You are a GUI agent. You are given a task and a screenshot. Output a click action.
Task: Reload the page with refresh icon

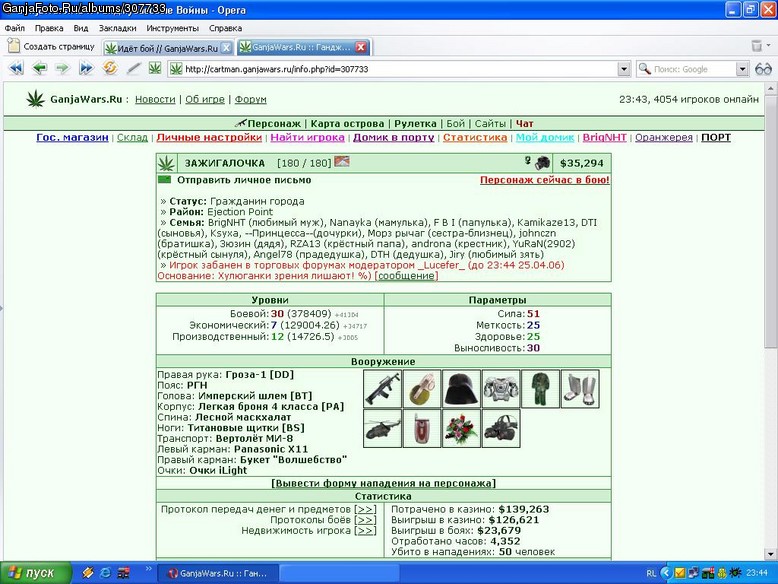[110, 67]
